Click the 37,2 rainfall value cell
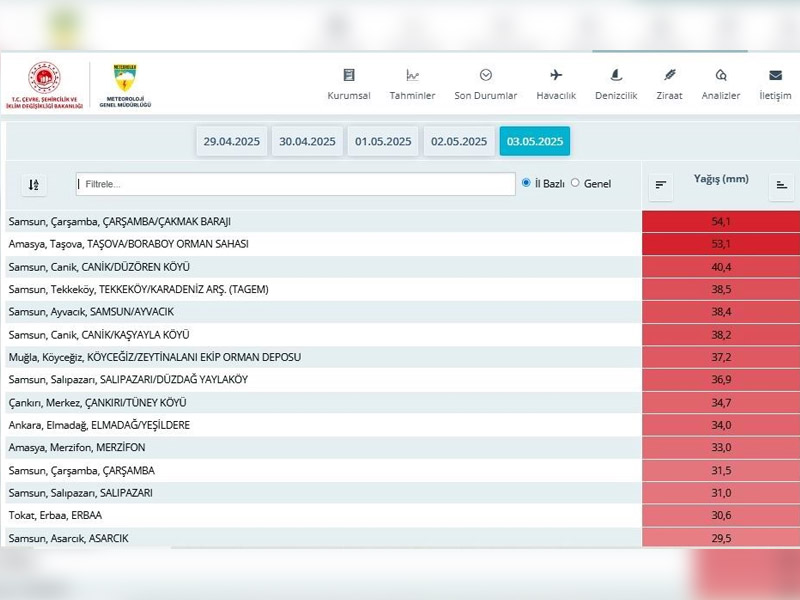 tap(721, 357)
